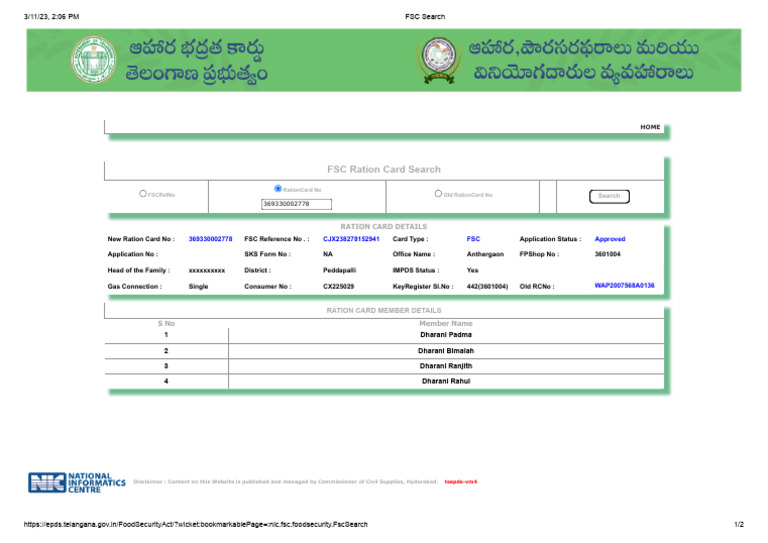Click head of family xxxxxxxxxx value
This screenshot has width=768, height=543.
(207, 270)
